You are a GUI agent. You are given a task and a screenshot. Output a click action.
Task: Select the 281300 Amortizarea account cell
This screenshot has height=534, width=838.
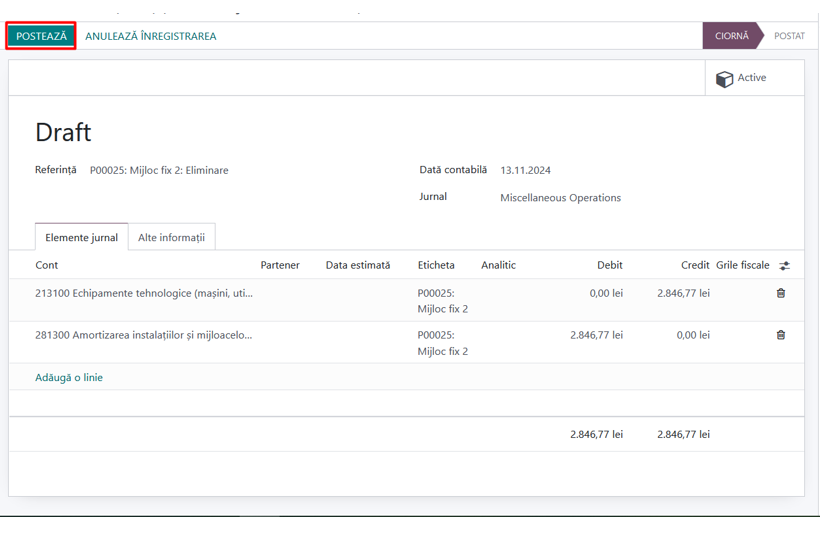click(143, 335)
